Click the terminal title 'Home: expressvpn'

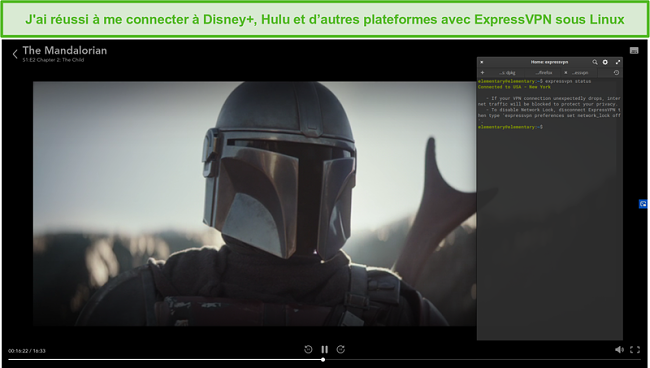pyautogui.click(x=549, y=62)
